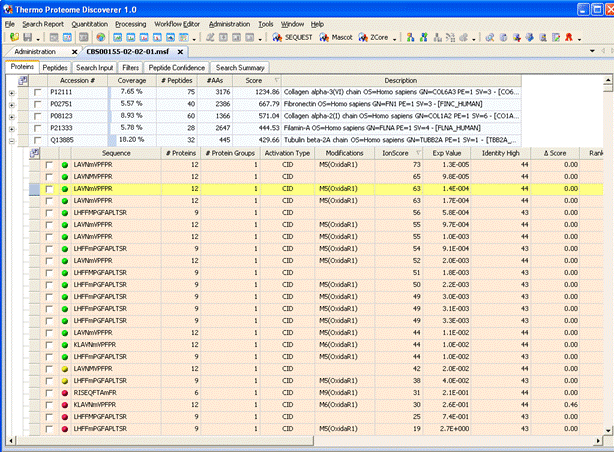Sort by the IonScore column header
Viewport: 614px width, 452px height.
(x=399, y=153)
